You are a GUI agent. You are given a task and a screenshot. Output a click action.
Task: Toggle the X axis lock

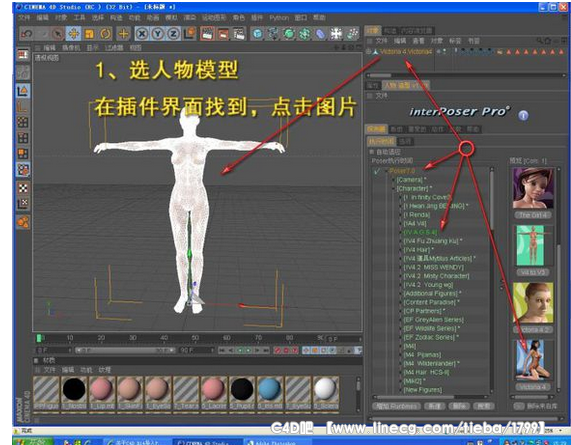(x=142, y=34)
